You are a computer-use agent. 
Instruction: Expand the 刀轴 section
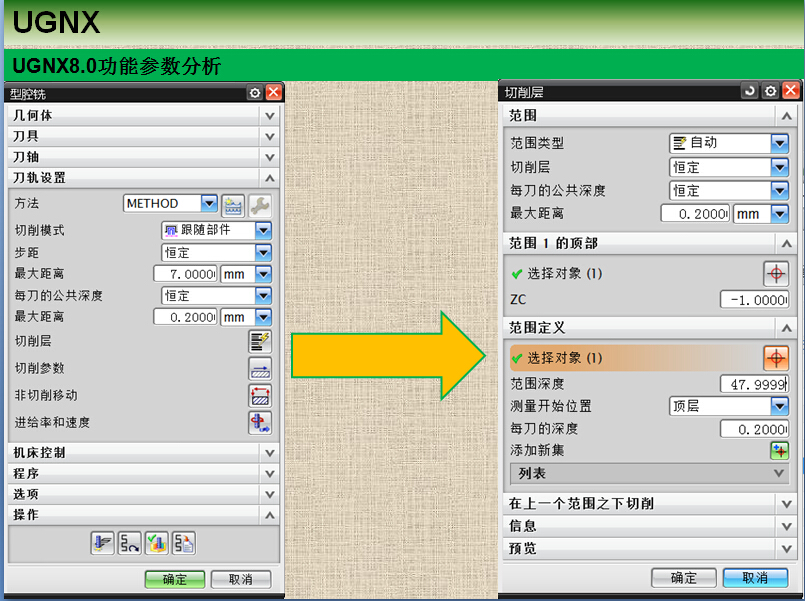point(270,157)
